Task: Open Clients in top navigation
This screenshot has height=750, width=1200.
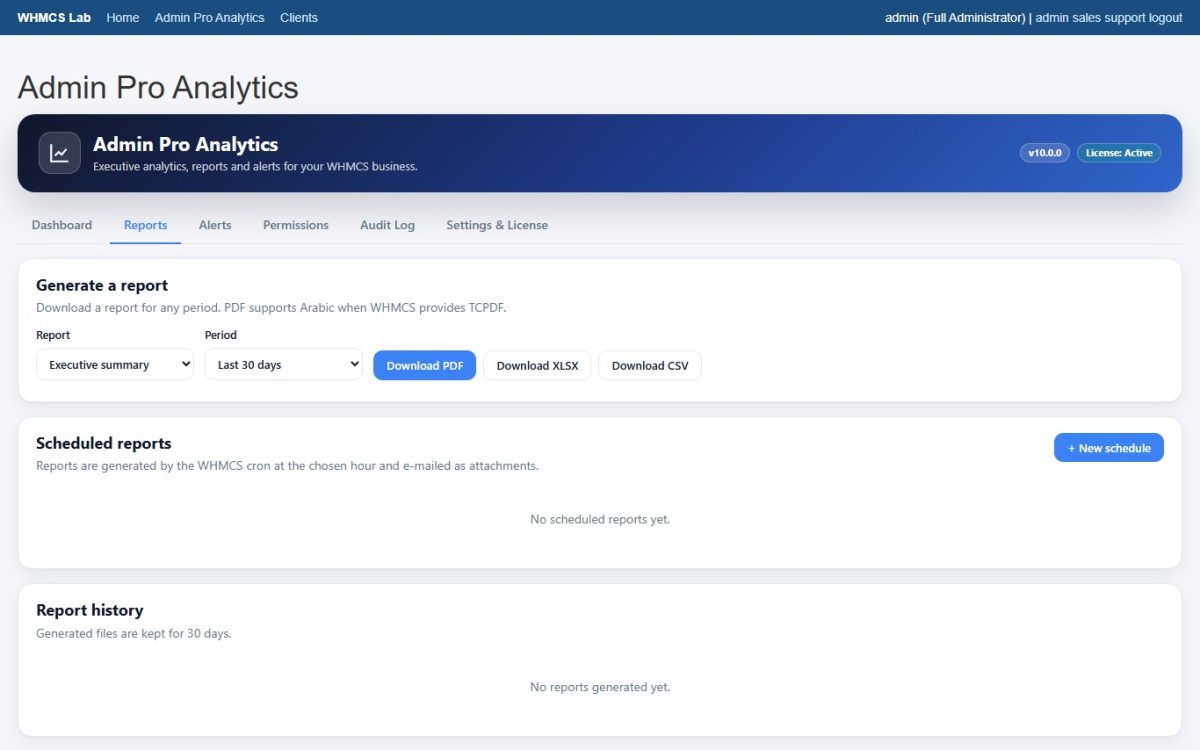Action: 299,17
